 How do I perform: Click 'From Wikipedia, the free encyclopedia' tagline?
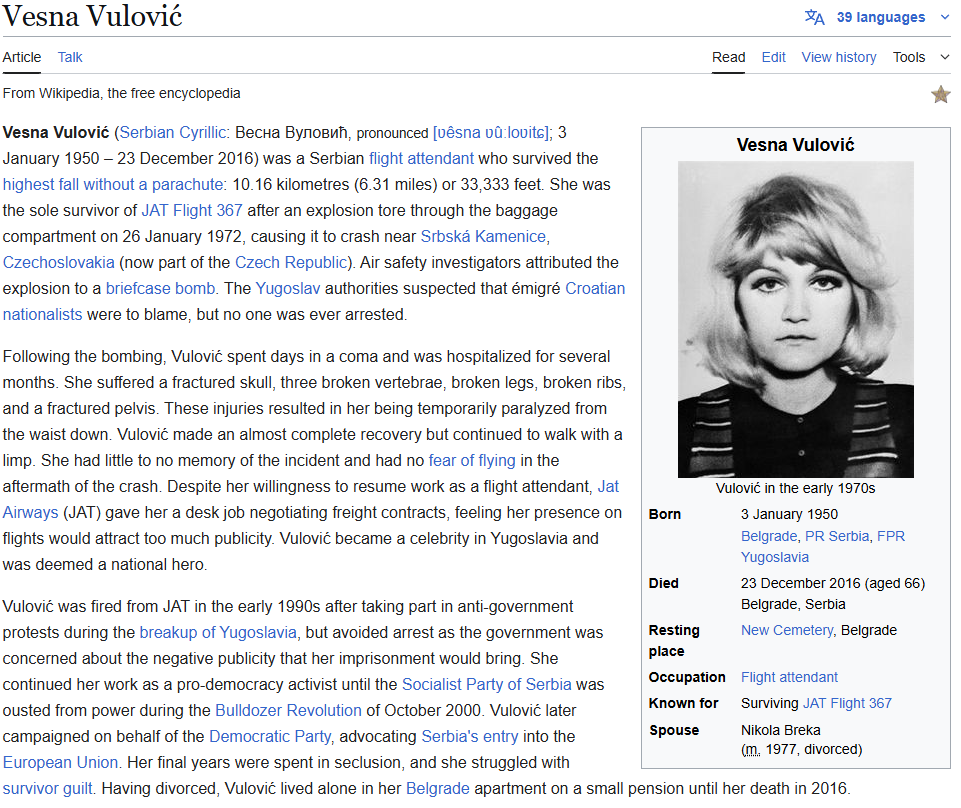tap(121, 93)
